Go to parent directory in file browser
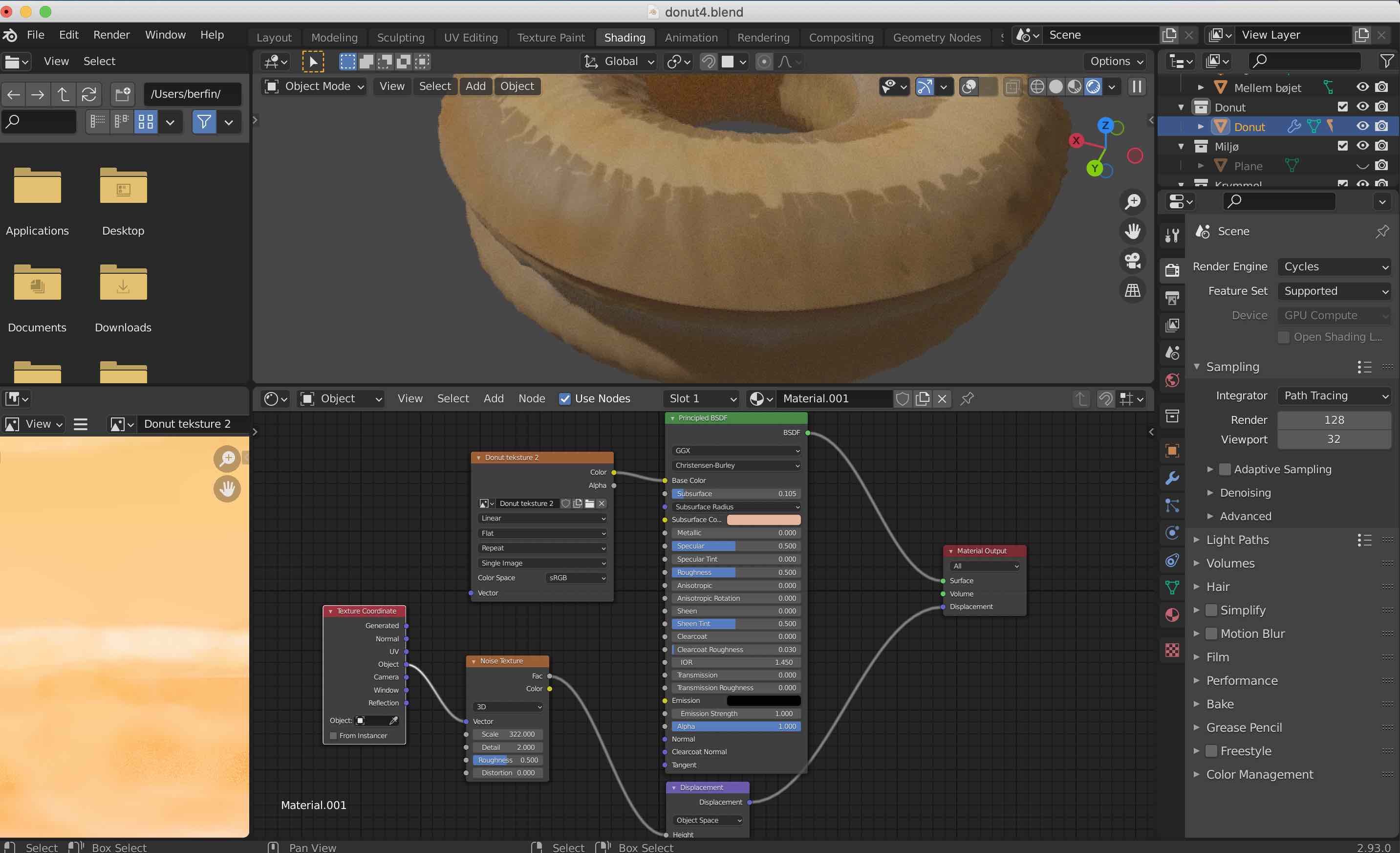Screen dimensions: 1400x853 [x=63, y=94]
